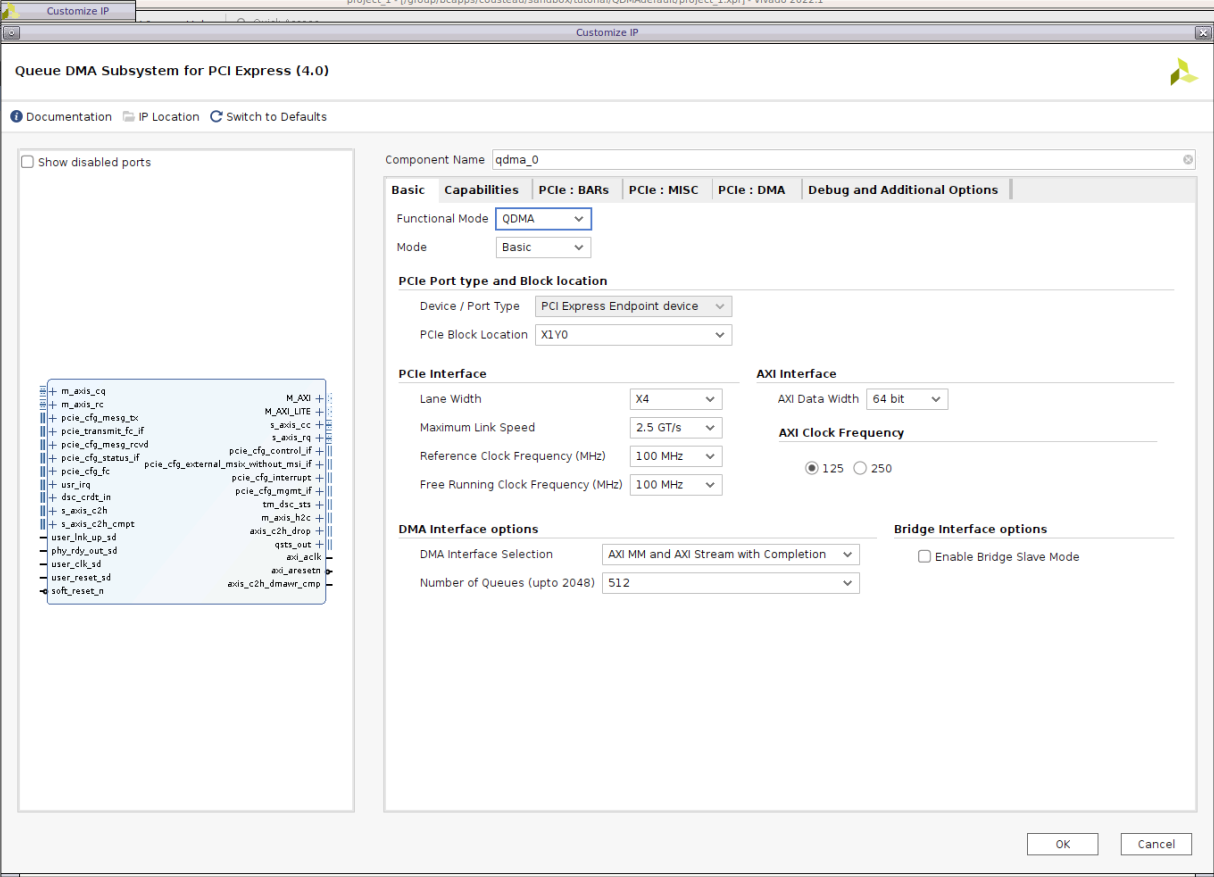Click the Switch to Defaults refresh icon
Screen dimensions: 1214x877
[215, 116]
